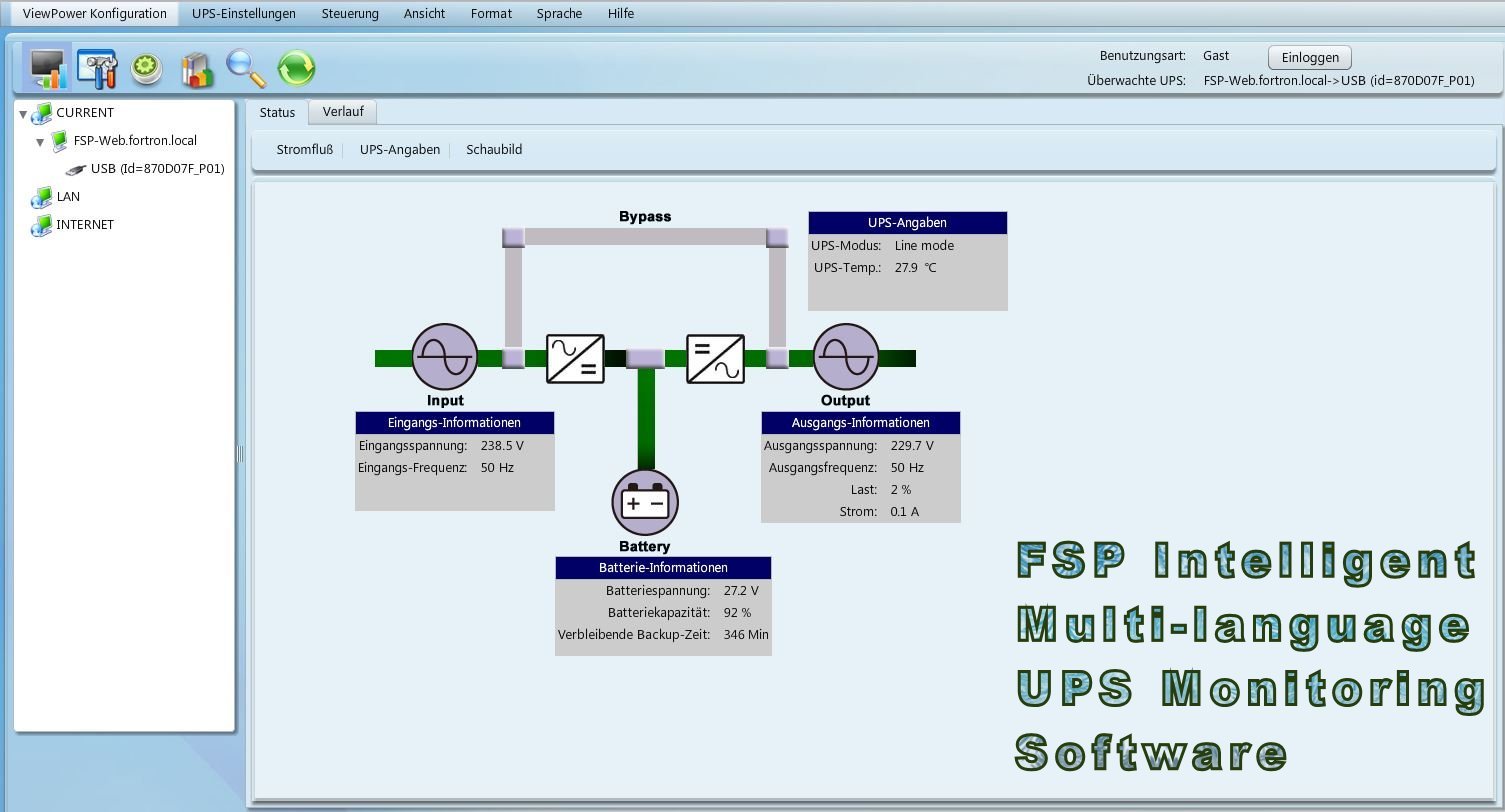Open the Hilfe menu

pyautogui.click(x=621, y=14)
